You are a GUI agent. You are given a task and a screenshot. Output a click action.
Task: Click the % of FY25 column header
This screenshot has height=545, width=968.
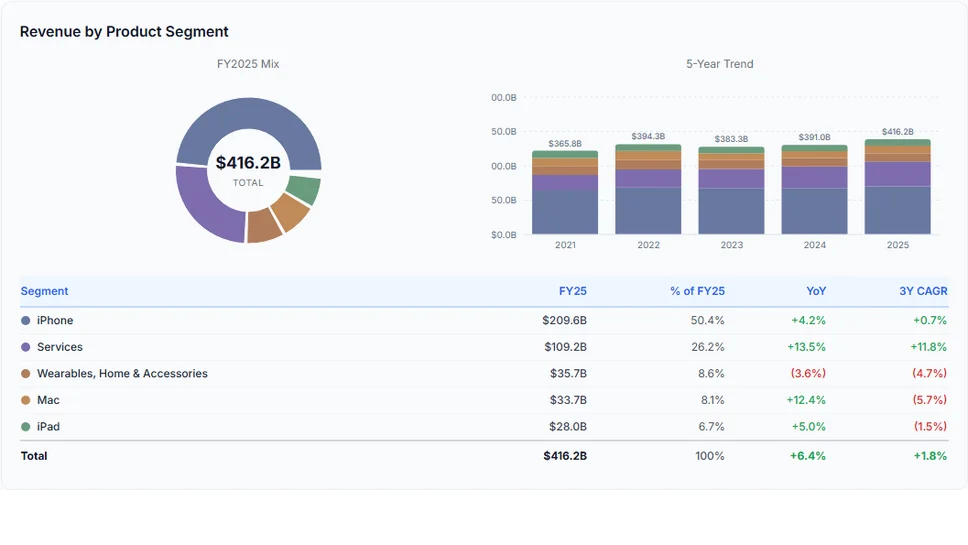pyautogui.click(x=698, y=291)
